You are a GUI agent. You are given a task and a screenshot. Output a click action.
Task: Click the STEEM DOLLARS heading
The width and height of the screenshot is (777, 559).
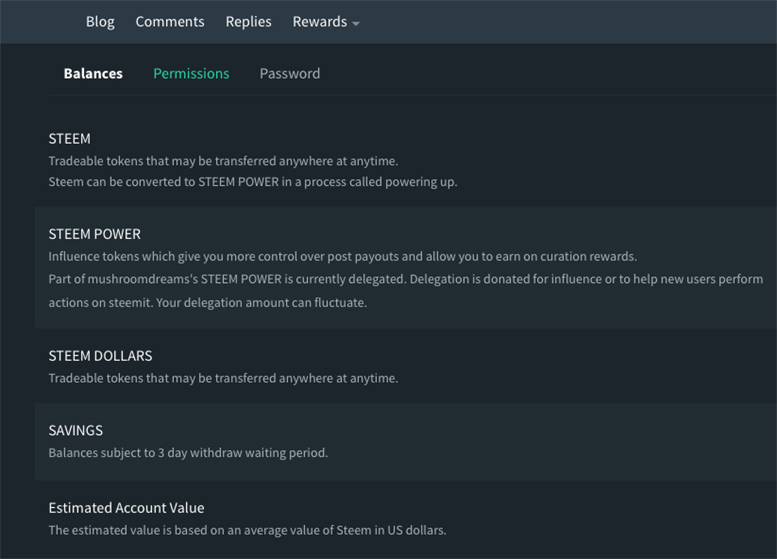[101, 356]
